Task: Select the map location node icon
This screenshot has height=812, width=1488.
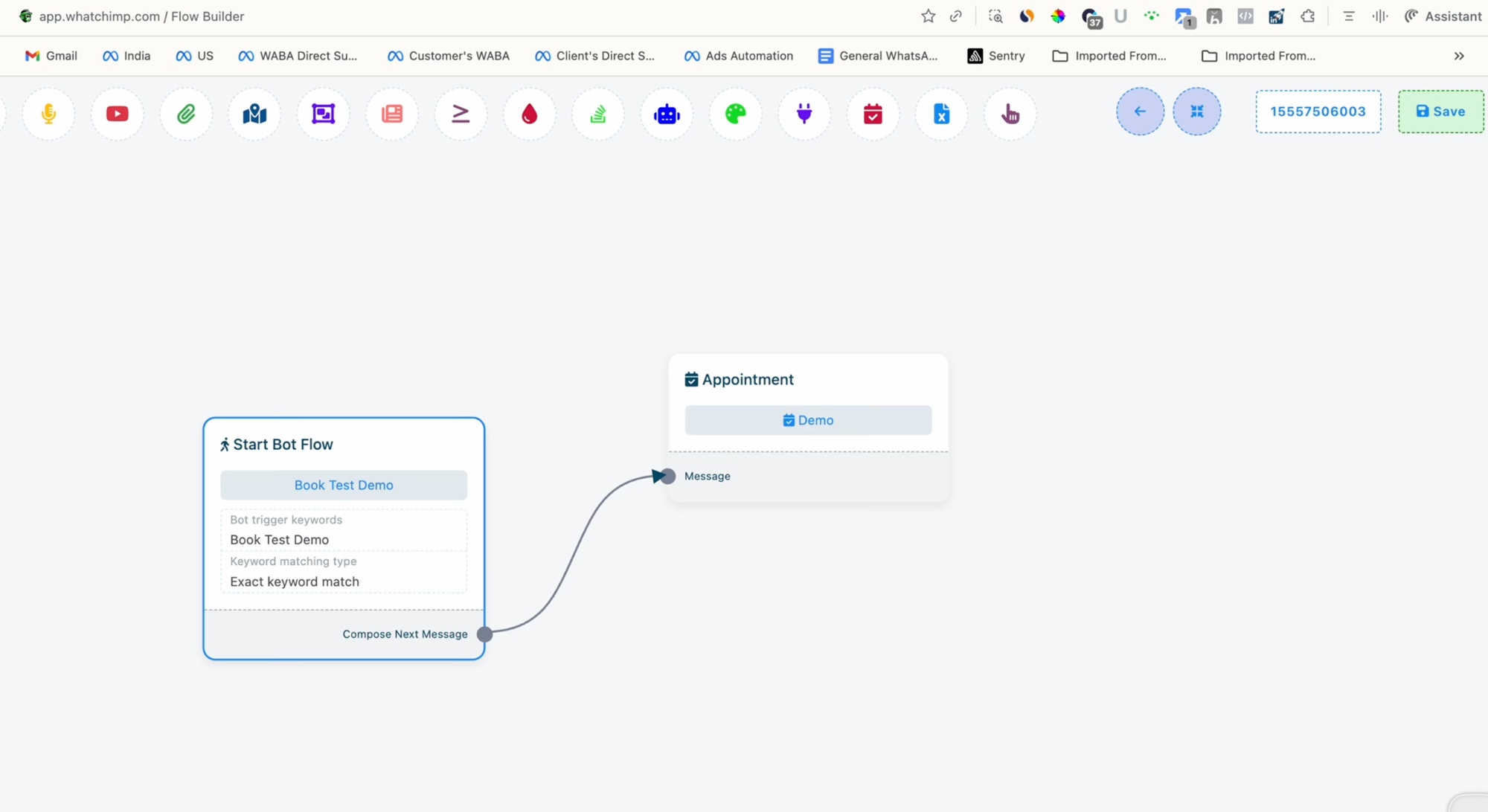Action: pyautogui.click(x=254, y=114)
